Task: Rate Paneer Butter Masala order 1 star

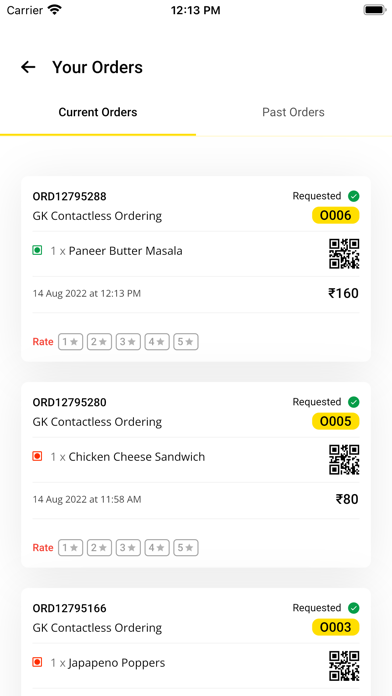Action: tap(71, 342)
